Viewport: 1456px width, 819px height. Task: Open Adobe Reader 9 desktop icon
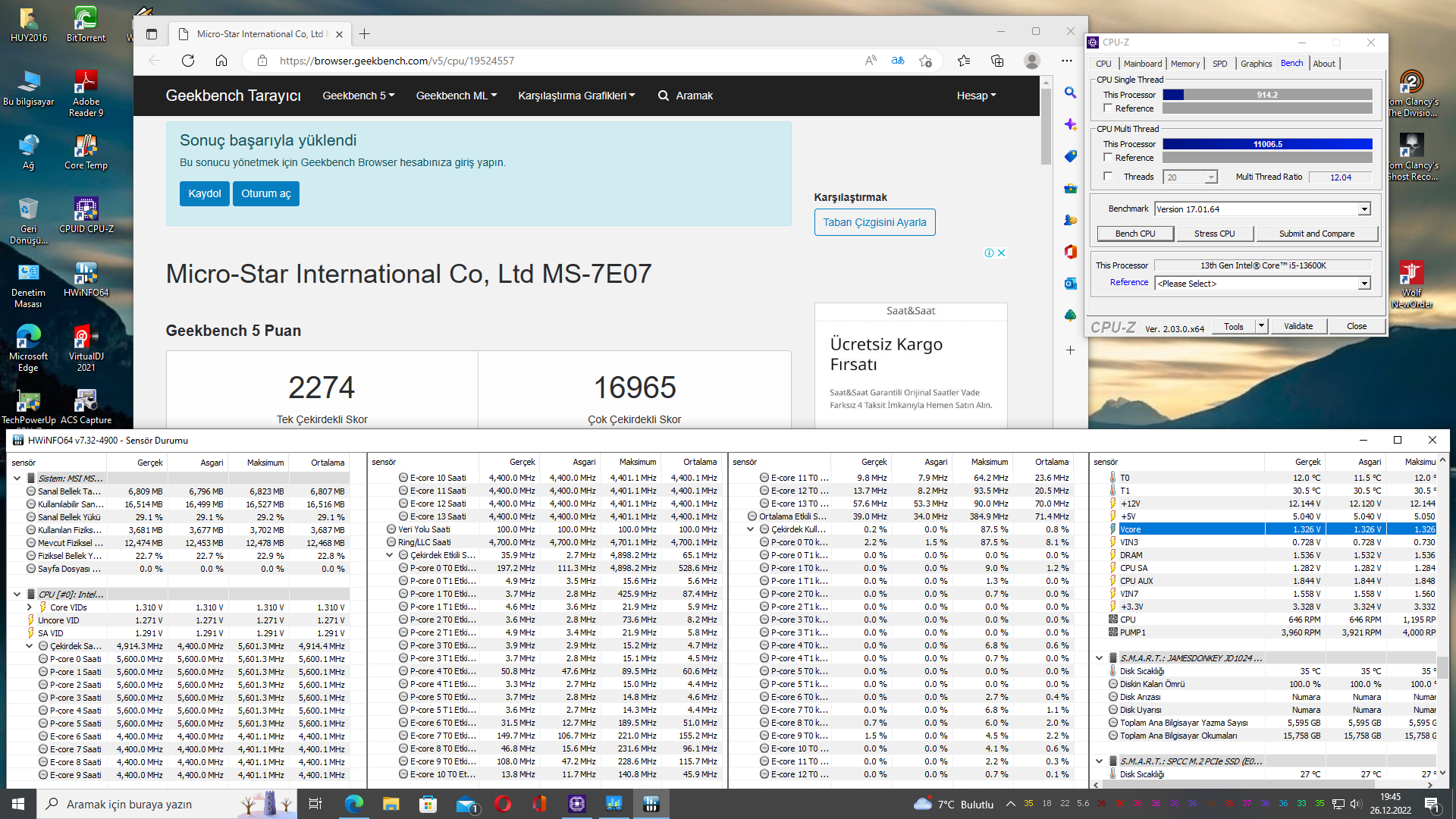[x=86, y=93]
